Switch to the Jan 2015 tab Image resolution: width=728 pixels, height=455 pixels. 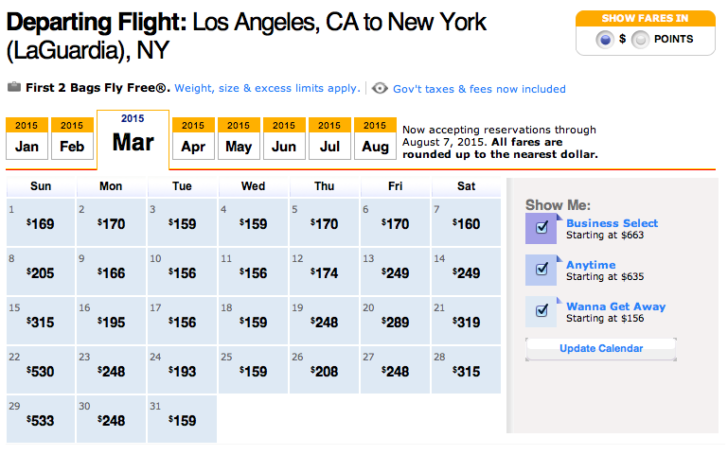[x=26, y=138]
